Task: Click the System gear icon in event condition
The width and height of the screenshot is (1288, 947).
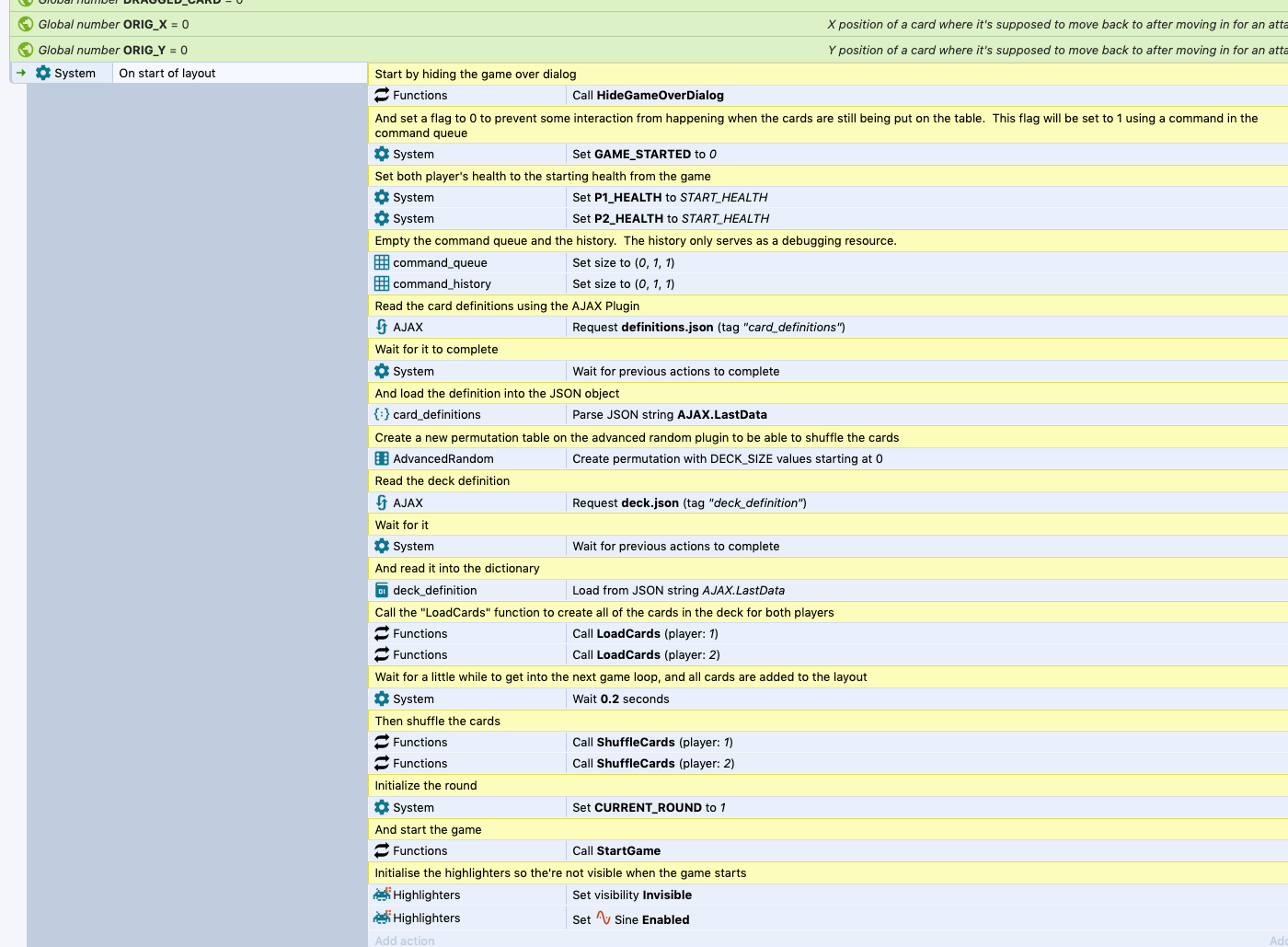Action: coord(43,73)
